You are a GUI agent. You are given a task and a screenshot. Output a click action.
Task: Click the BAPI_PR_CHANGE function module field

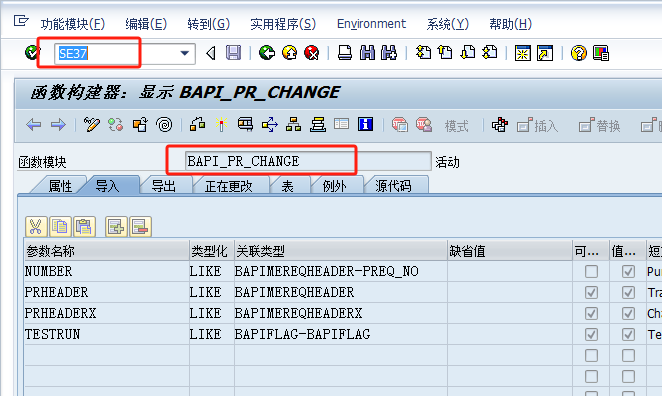[x=308, y=161]
